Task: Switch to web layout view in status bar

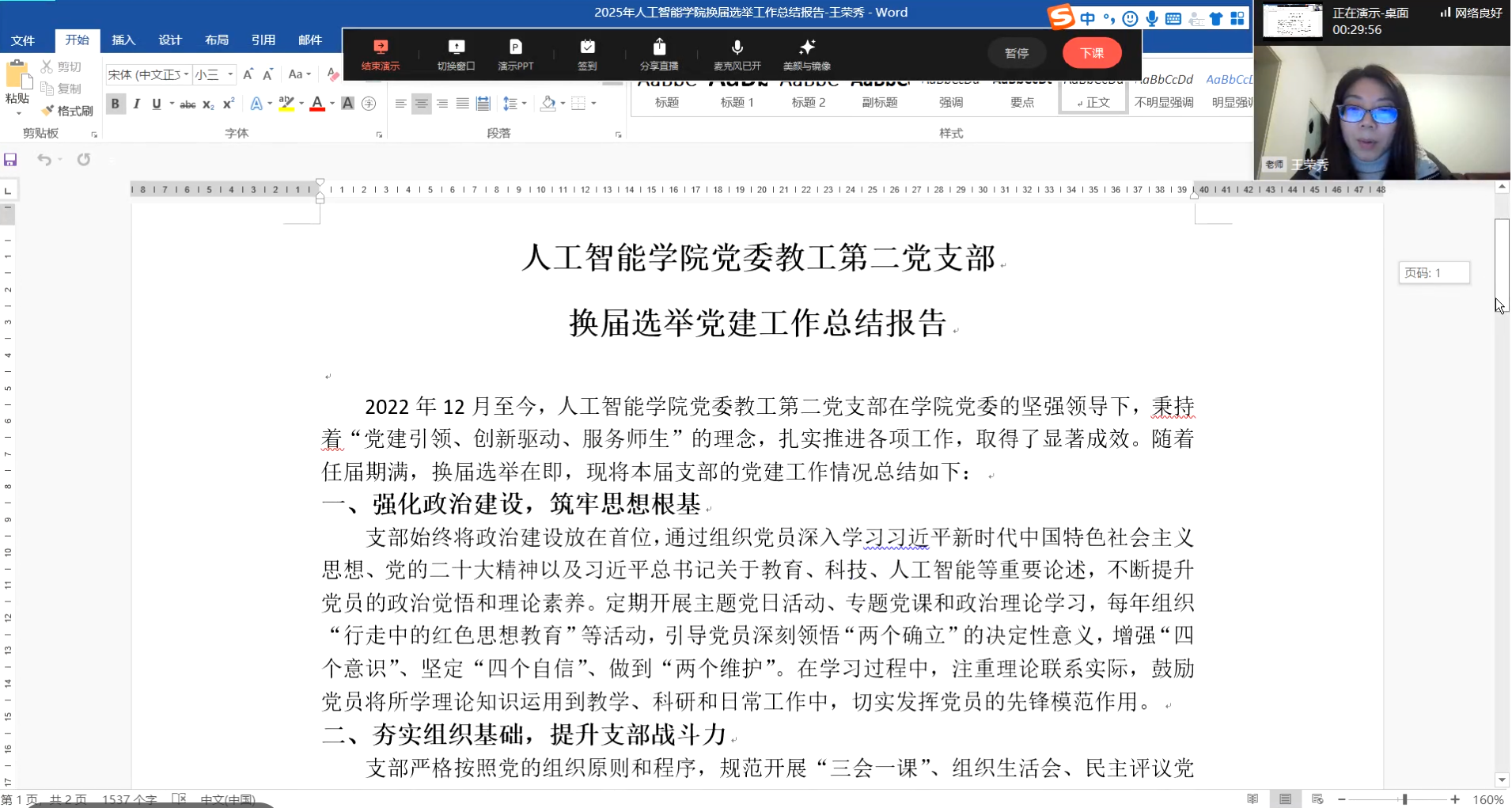Action: click(x=1317, y=799)
